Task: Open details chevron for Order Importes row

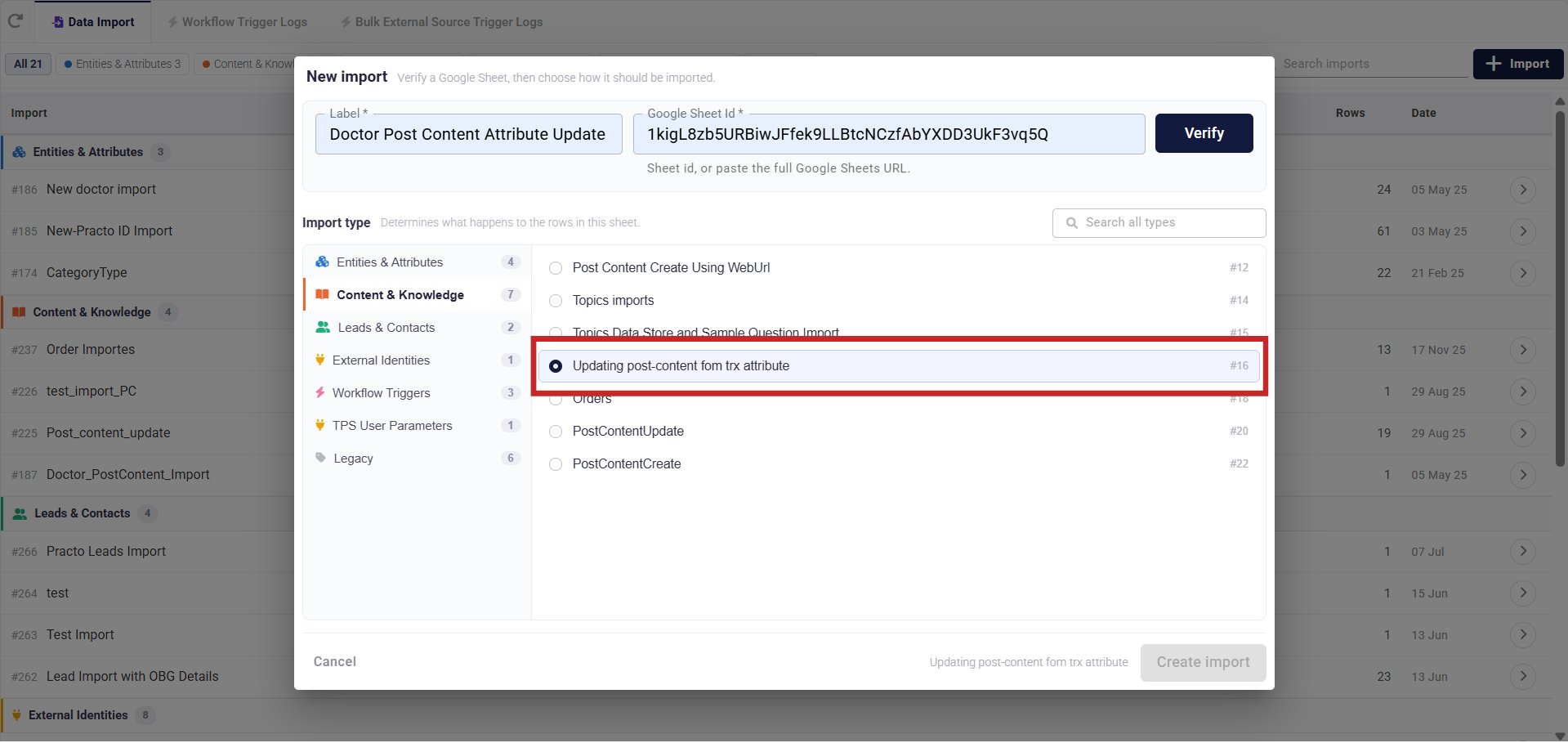Action: pyautogui.click(x=1523, y=350)
